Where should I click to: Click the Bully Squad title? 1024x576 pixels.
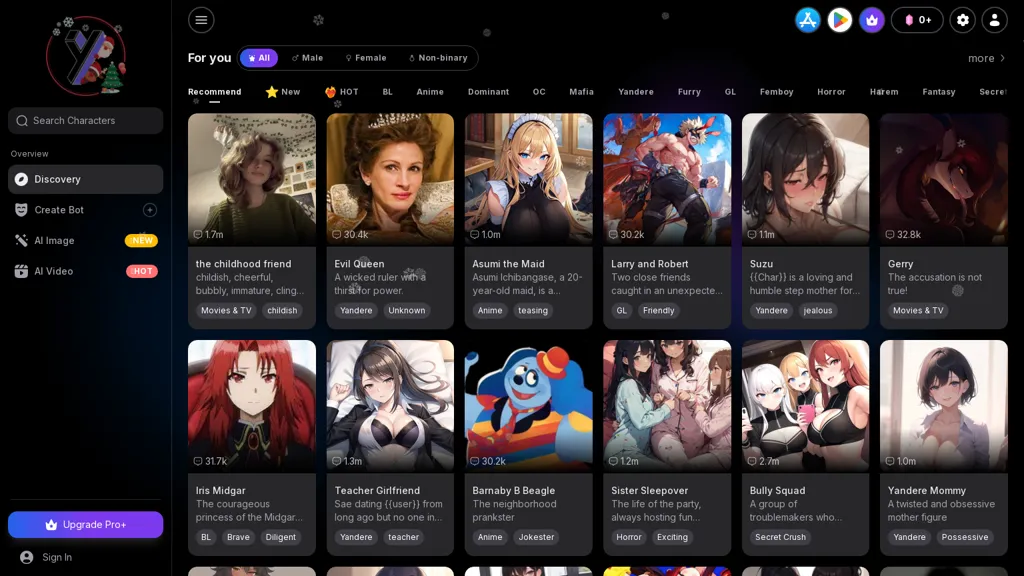click(x=777, y=490)
